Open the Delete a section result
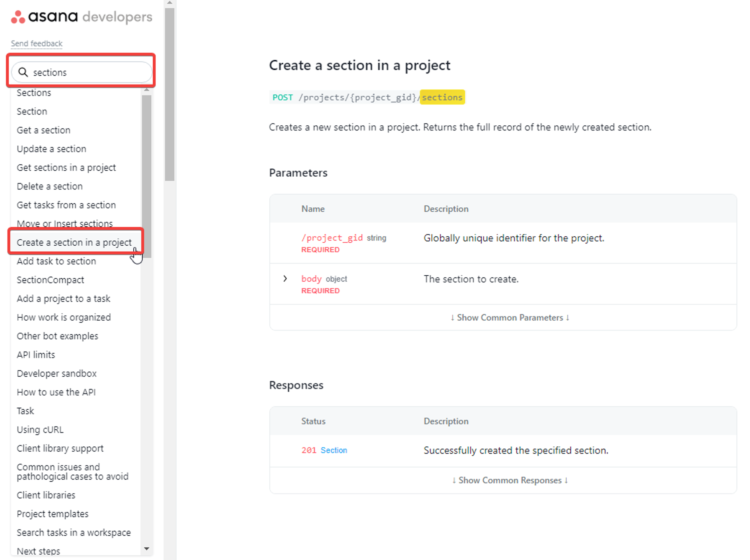This screenshot has width=750, height=560. point(50,186)
